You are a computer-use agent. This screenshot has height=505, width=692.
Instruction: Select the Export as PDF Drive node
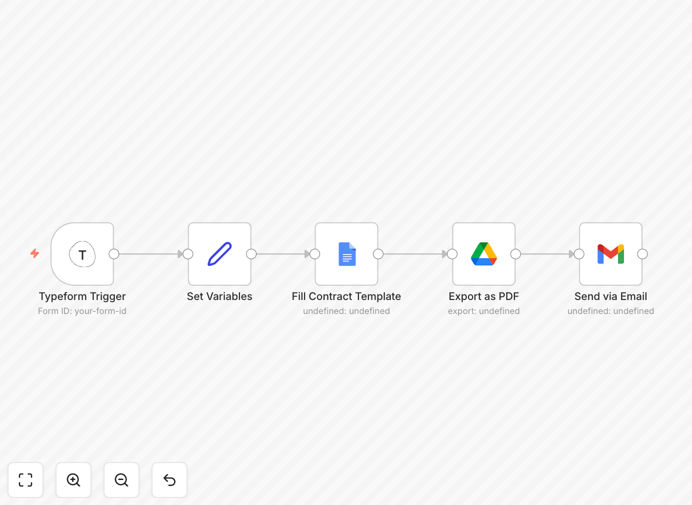484,254
